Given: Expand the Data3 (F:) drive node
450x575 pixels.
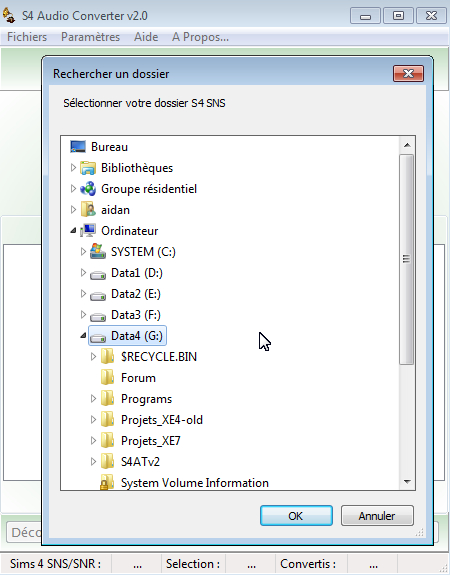Looking at the screenshot, I should point(83,315).
